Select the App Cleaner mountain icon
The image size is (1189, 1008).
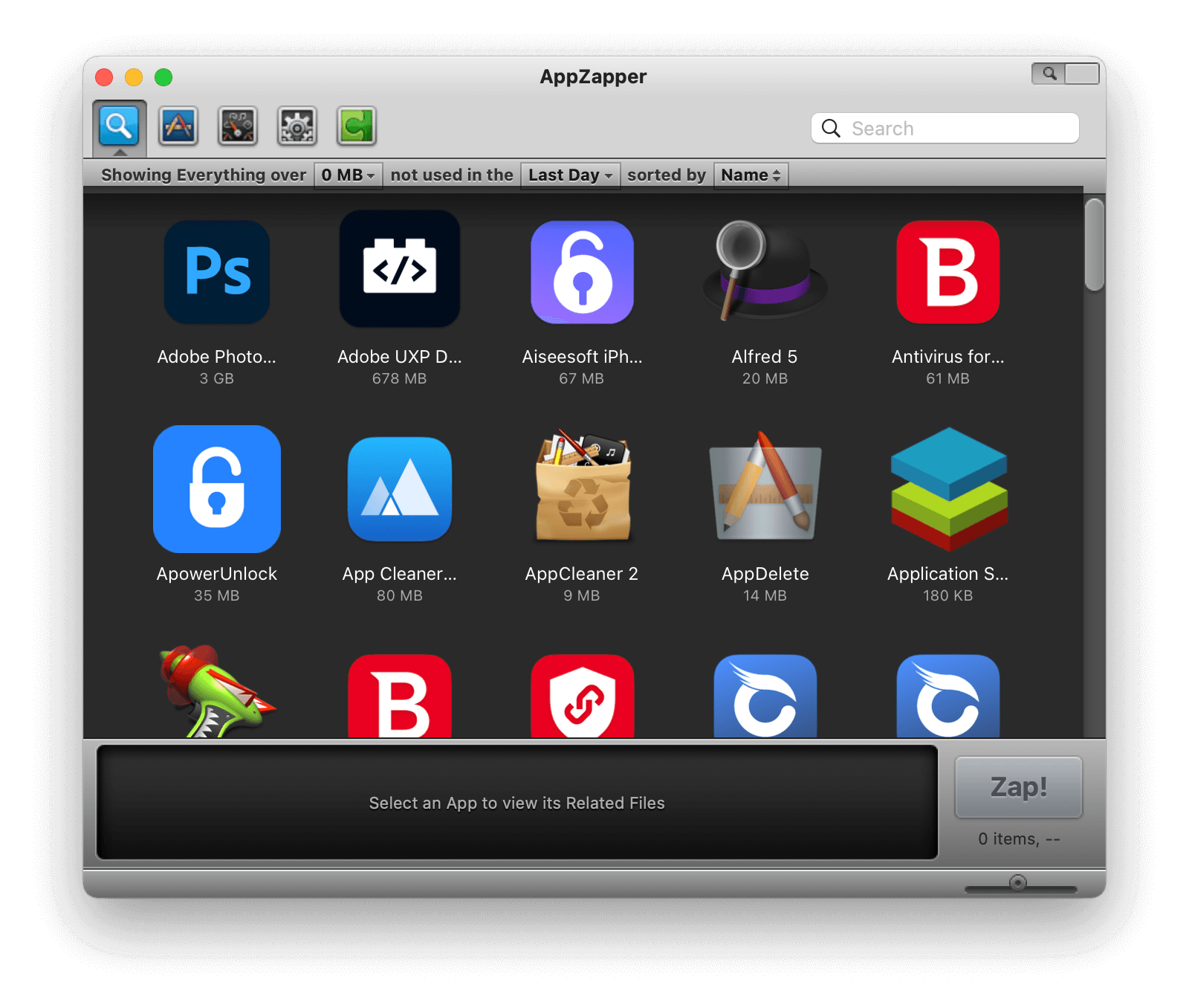tap(400, 489)
